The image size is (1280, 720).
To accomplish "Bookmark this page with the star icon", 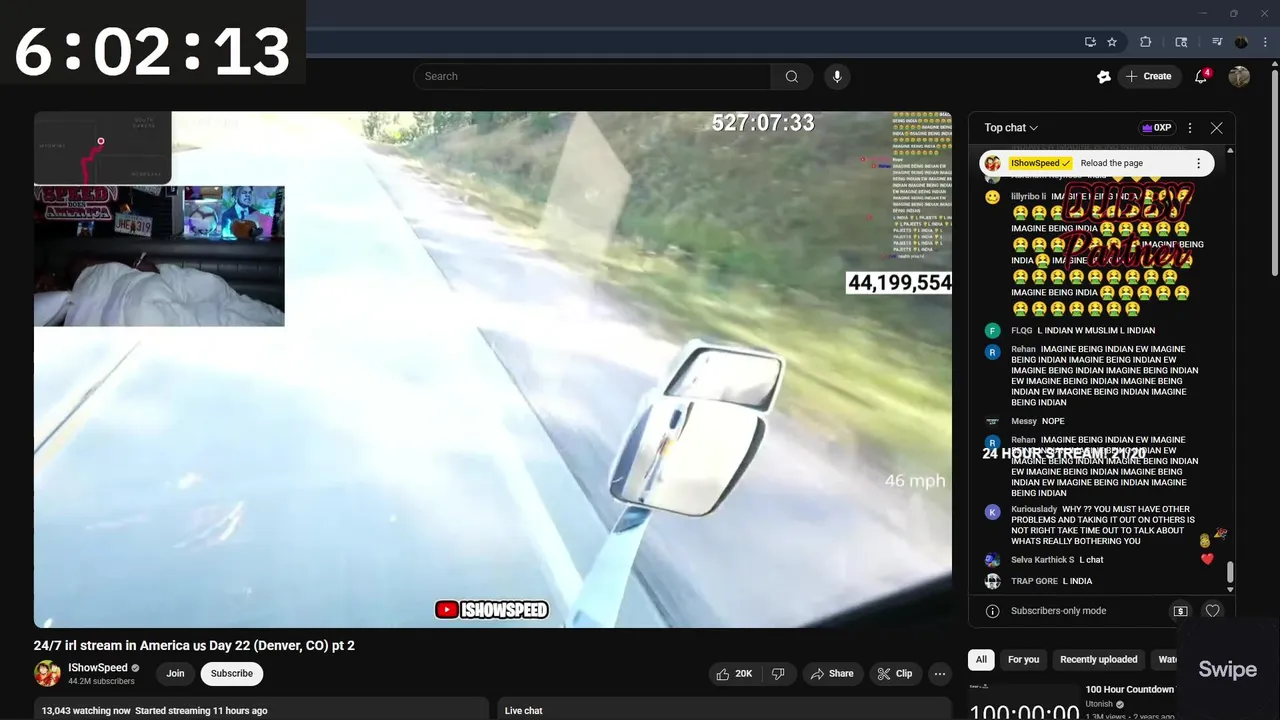I will [1112, 42].
